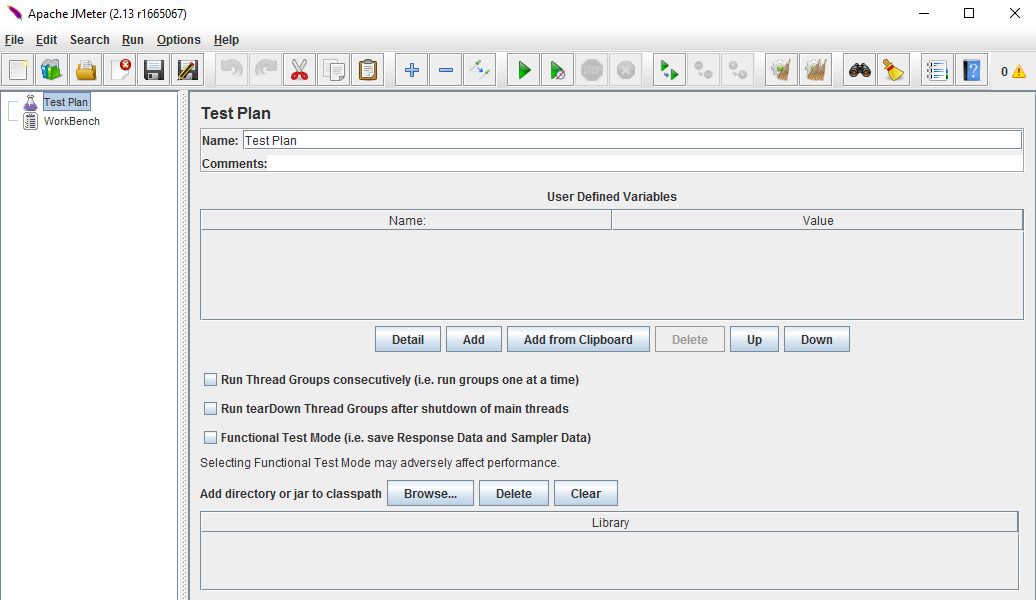1036x600 pixels.
Task: Click the Reset Search broom icon
Action: 893,70
